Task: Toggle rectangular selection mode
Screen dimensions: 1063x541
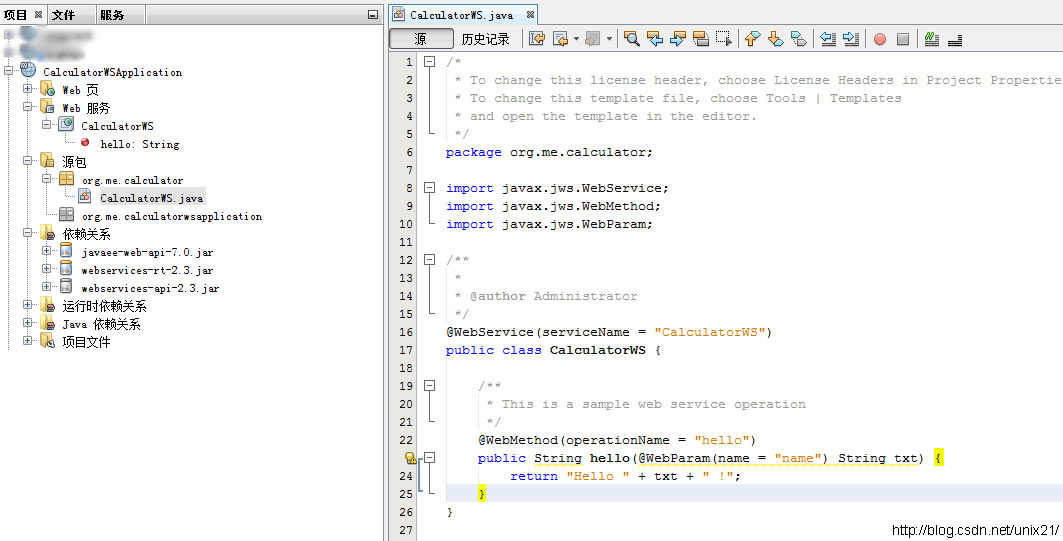Action: tap(724, 39)
